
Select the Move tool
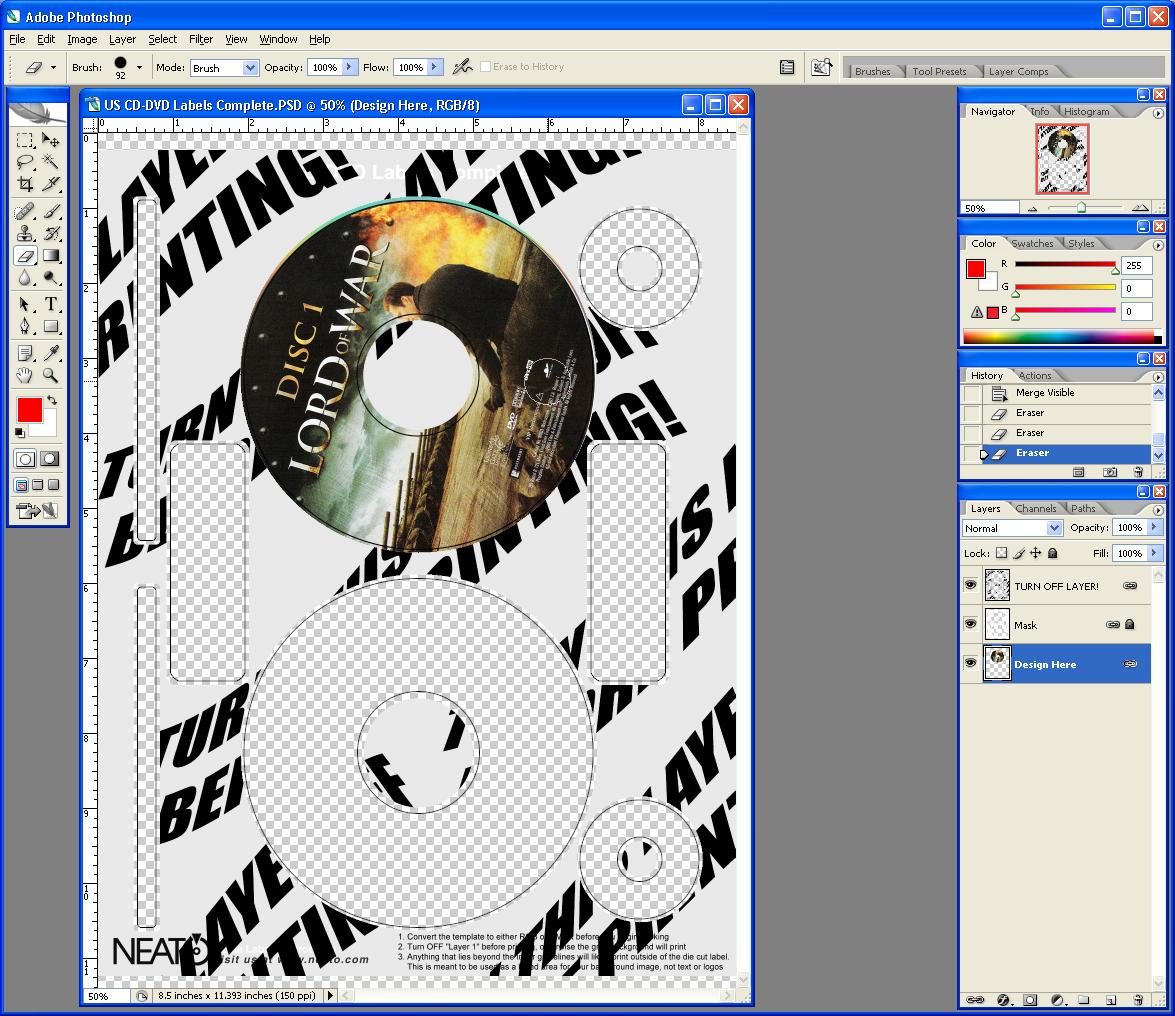point(51,140)
